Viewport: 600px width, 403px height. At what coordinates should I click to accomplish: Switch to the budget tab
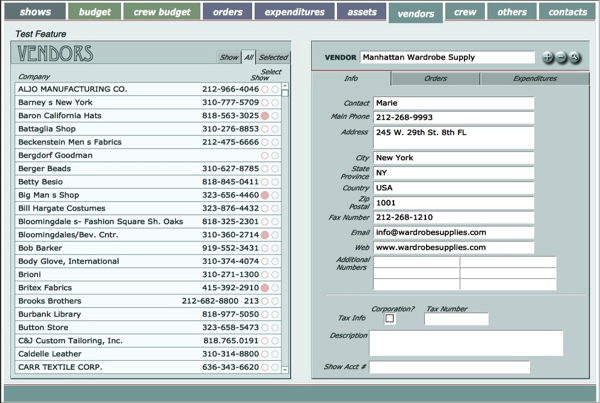pos(95,11)
